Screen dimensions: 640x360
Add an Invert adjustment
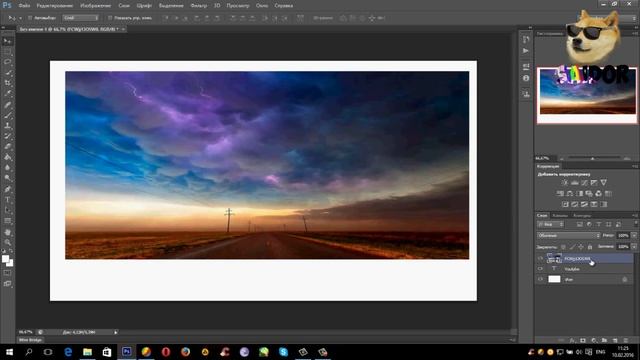(x=565, y=204)
